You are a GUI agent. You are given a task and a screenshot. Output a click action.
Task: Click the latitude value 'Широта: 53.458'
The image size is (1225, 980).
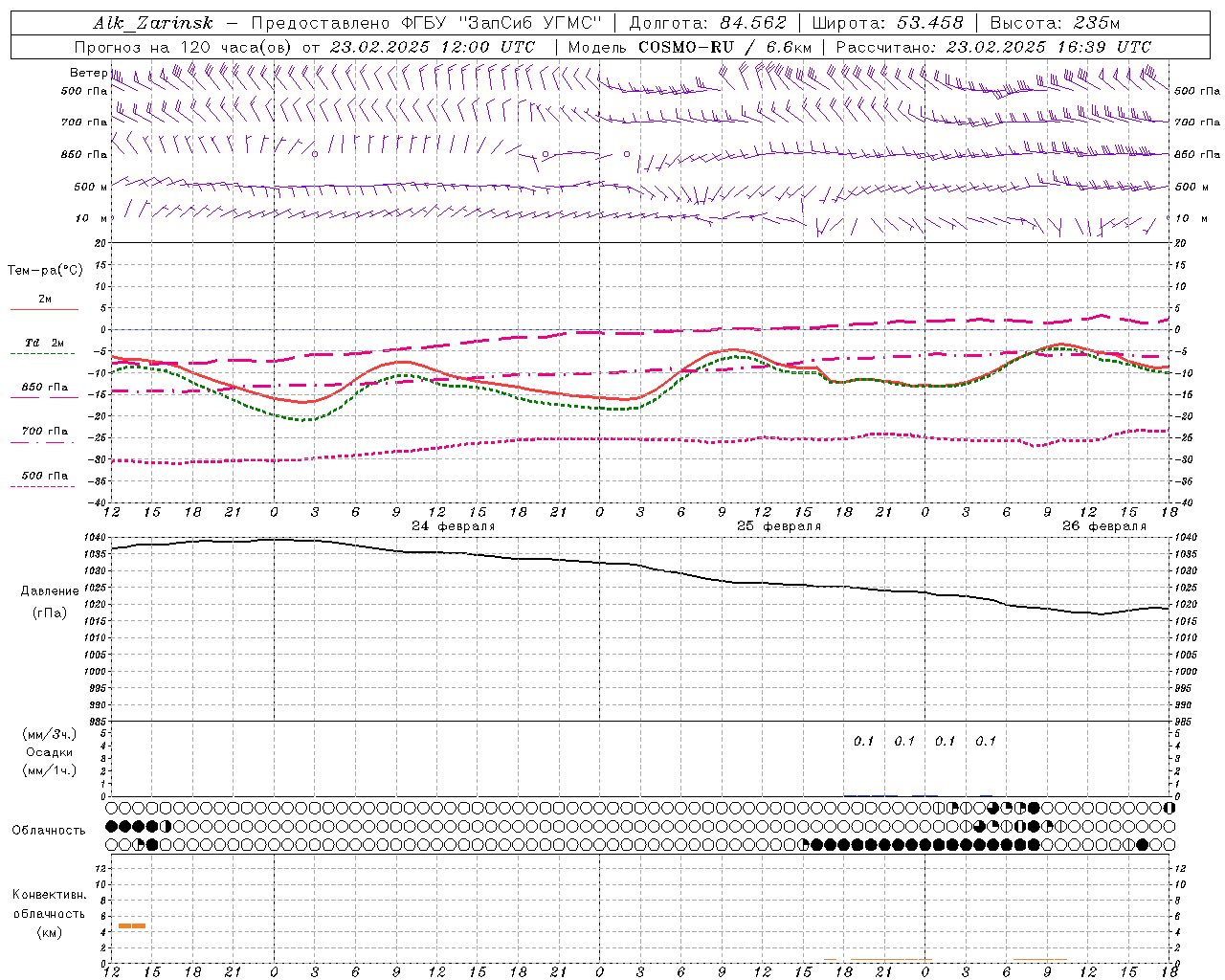887,23
